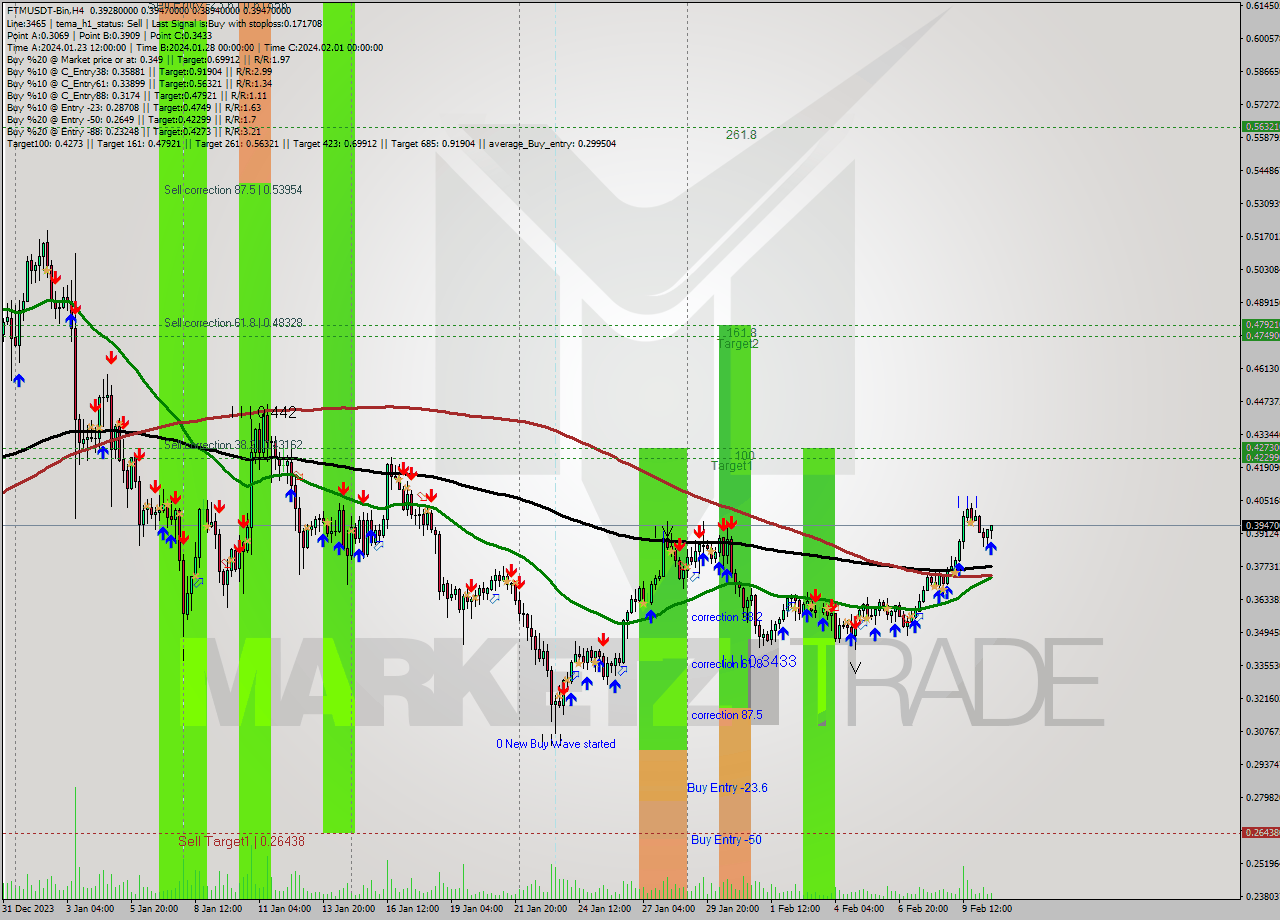Click the 'Target1' label
Image resolution: width=1280 pixels, height=920 pixels.
731,466
